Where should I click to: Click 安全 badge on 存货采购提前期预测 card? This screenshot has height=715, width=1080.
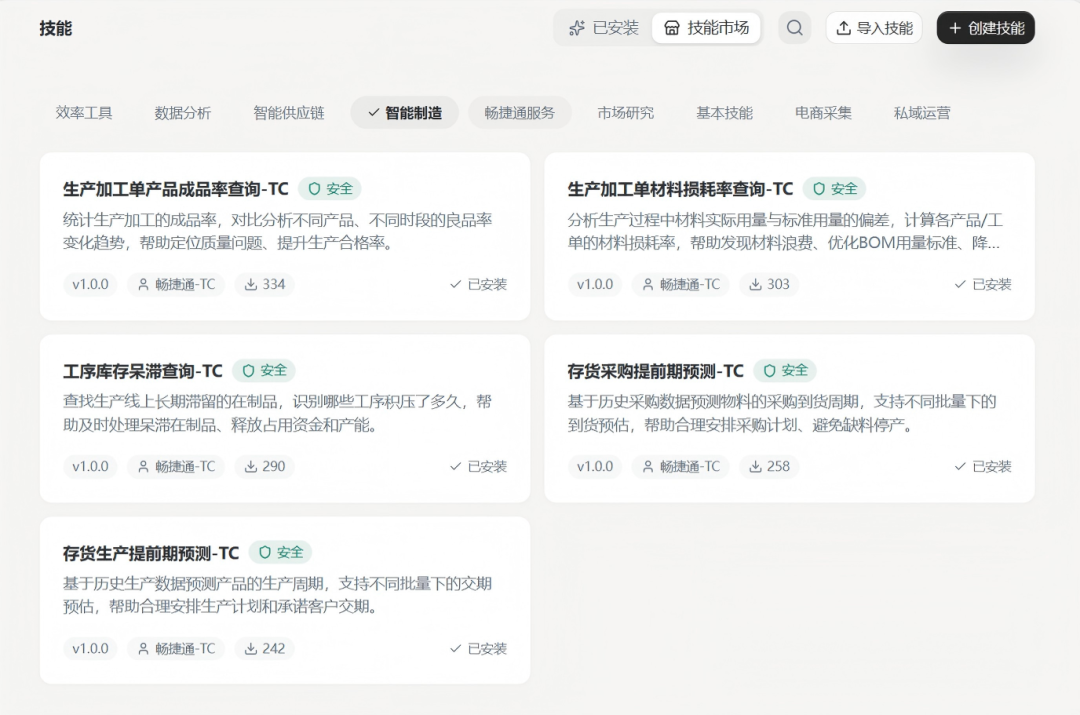click(785, 371)
